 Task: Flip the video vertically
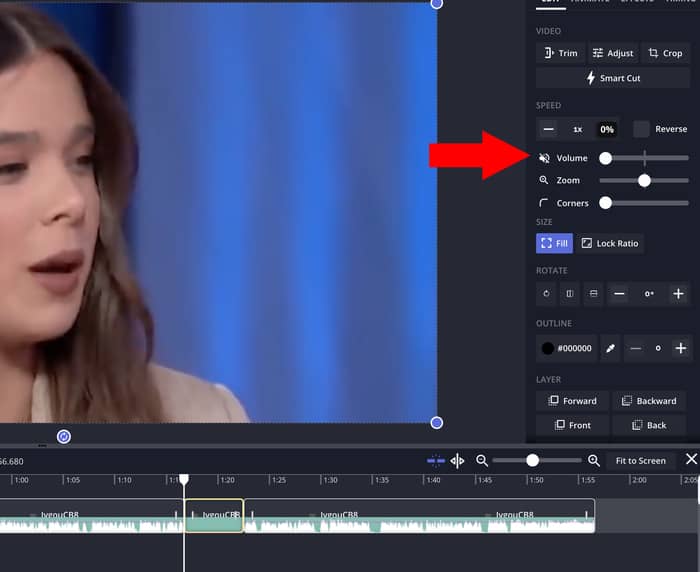pyautogui.click(x=592, y=294)
